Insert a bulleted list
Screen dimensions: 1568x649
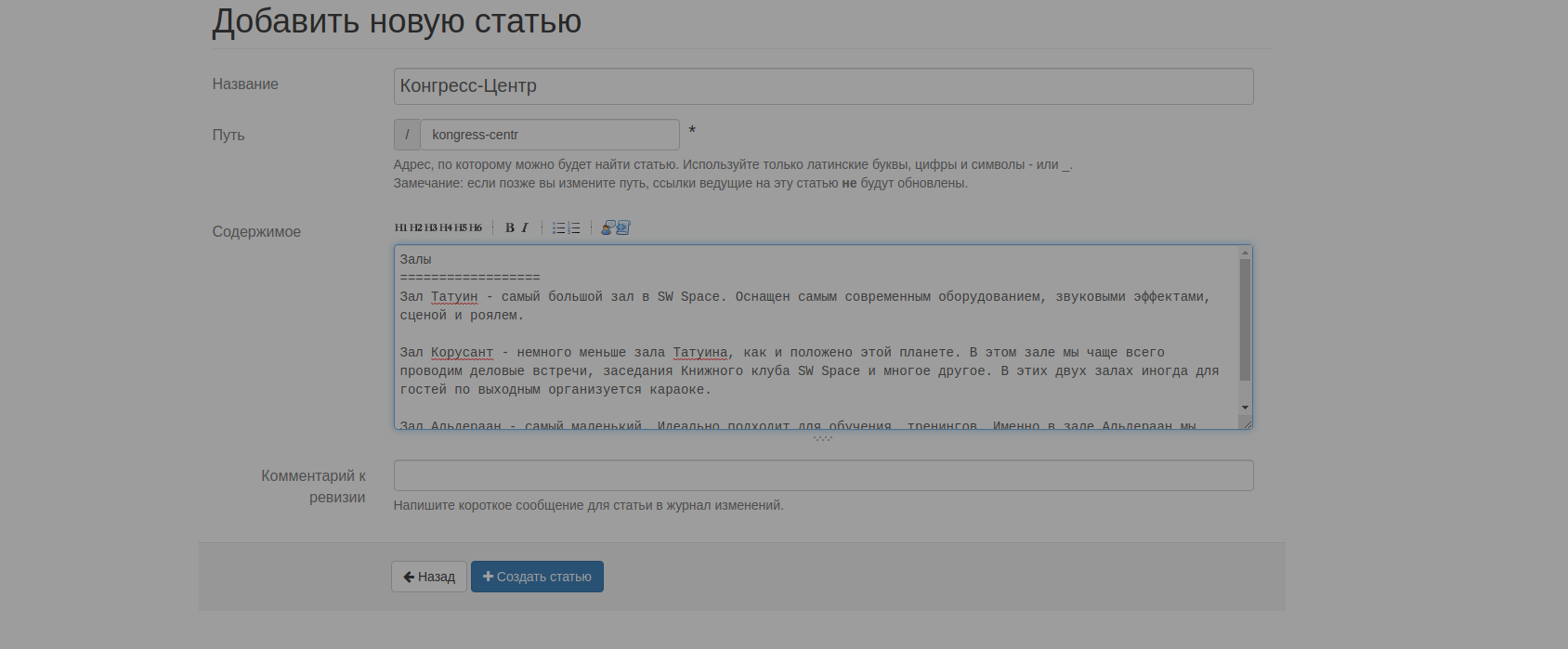tap(559, 227)
